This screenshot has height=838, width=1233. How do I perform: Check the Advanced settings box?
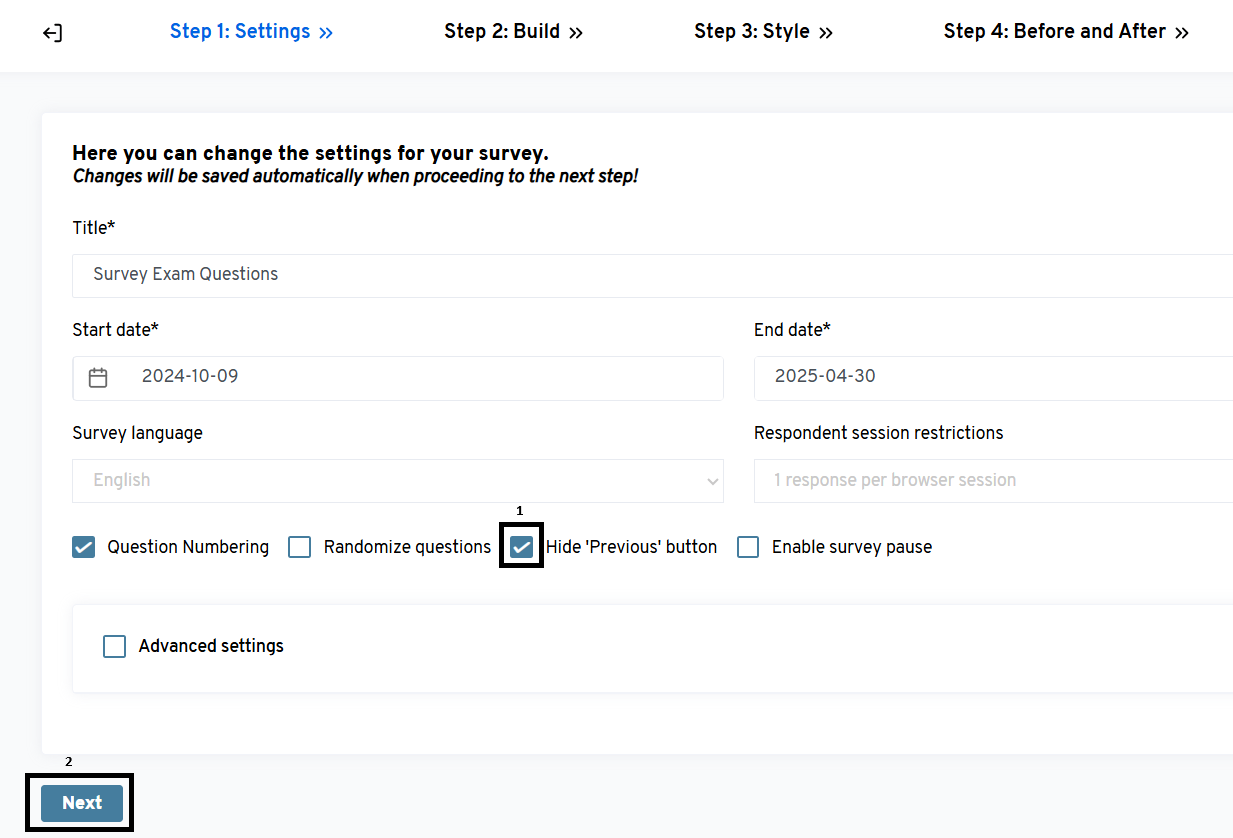[x=115, y=647]
